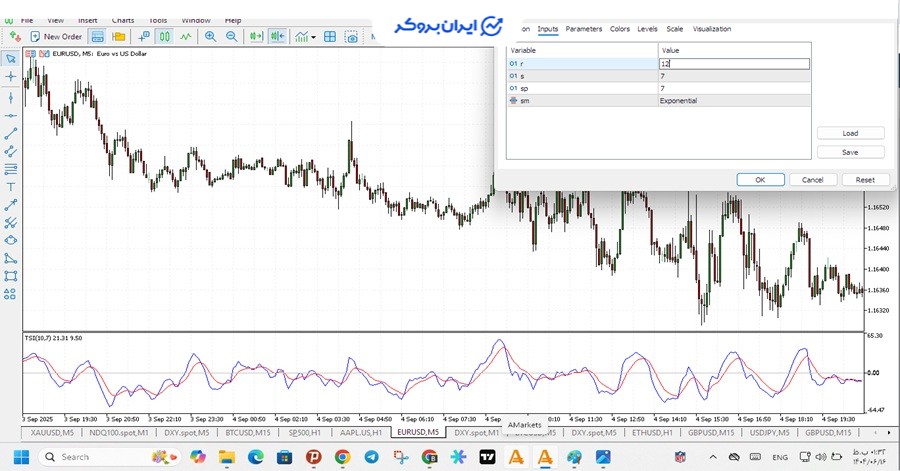Switch to XAUUSD,M5 chart tab
900x471 pixels.
click(x=52, y=433)
